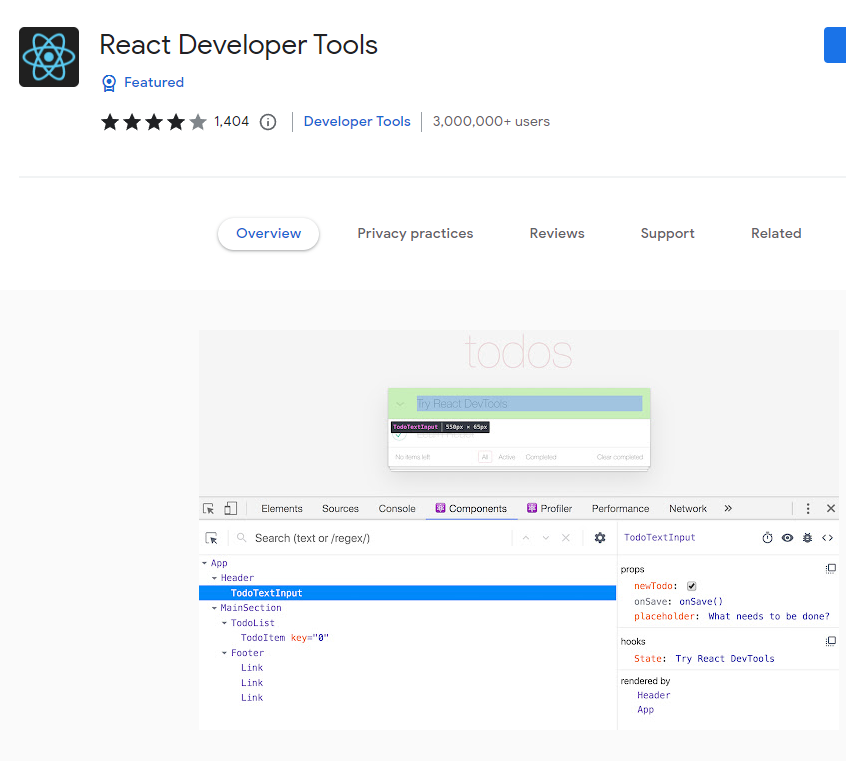Click the TodoTextInput title in details panel
This screenshot has width=846, height=761.
tap(659, 538)
